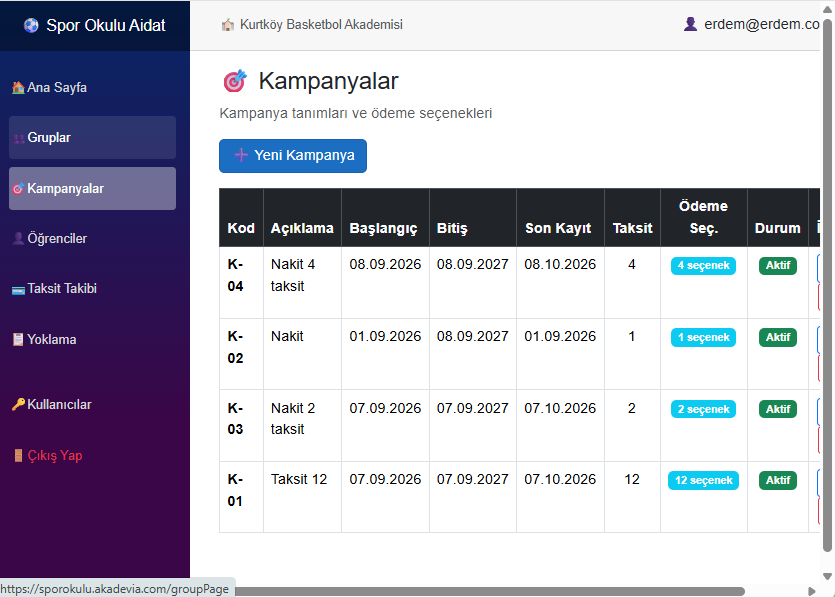This screenshot has height=597, width=835.
Task: Click the Yoklama clipboard icon
Action: (19, 339)
